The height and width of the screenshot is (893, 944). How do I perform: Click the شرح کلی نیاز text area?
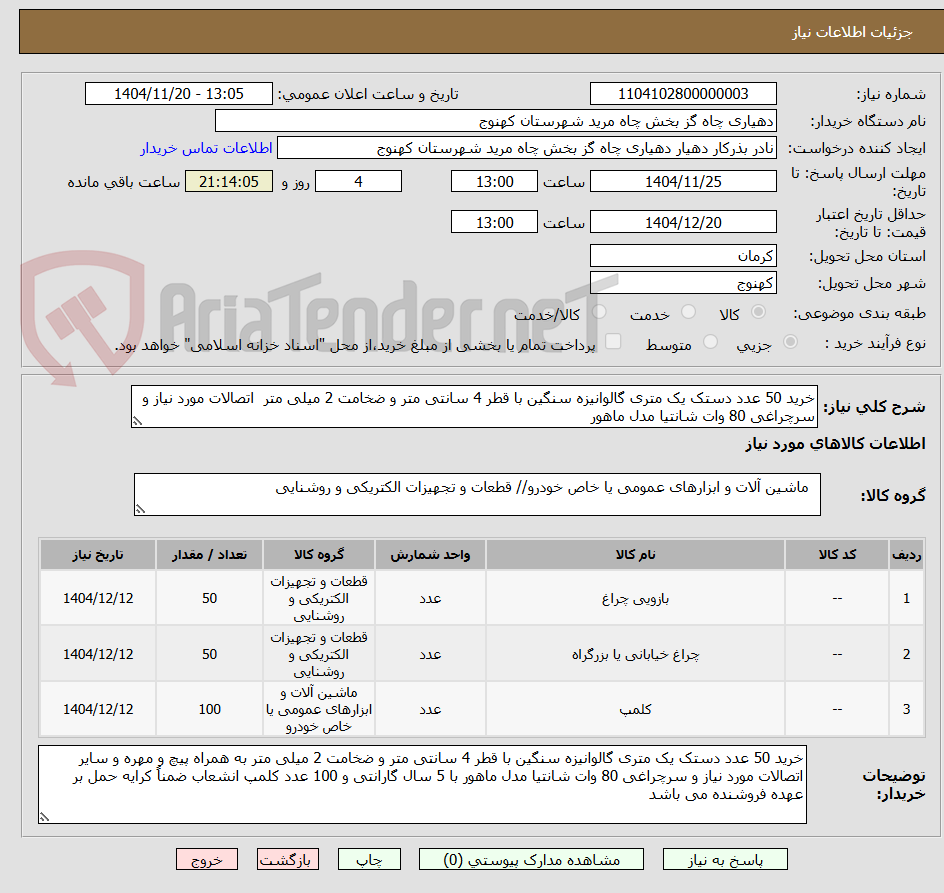[x=474, y=407]
